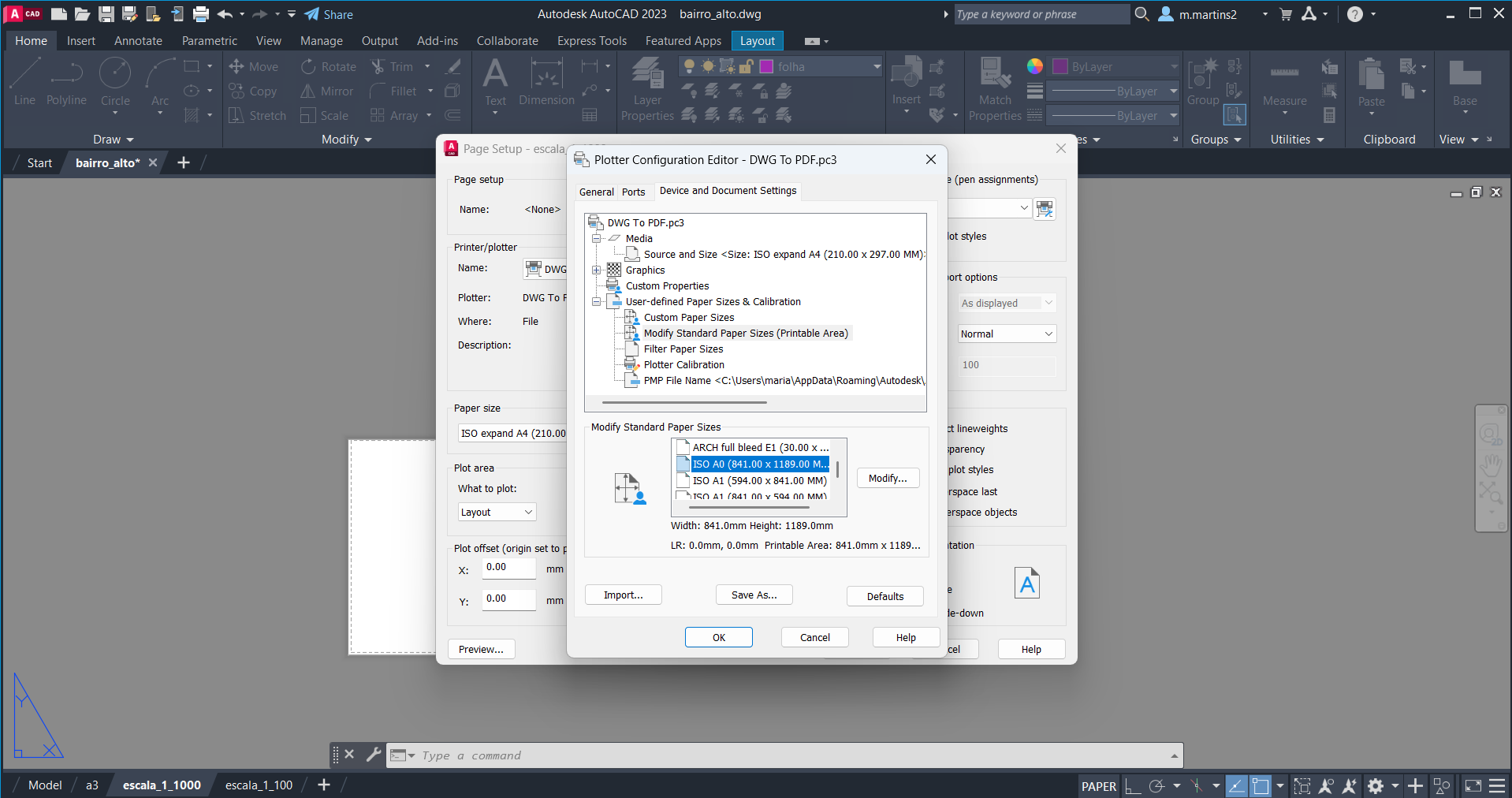Open the Normal quality dropdown
This screenshot has width=1512, height=798.
(1007, 334)
